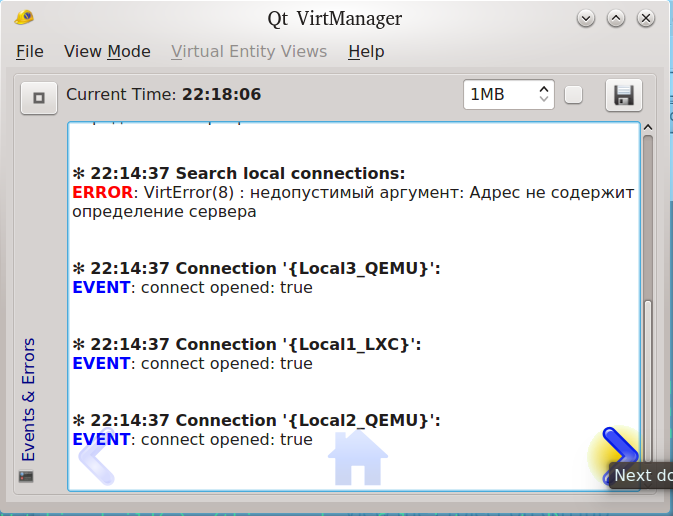Click the Connection '{Local1_LXC}' log line
The image size is (673, 516).
point(247,344)
